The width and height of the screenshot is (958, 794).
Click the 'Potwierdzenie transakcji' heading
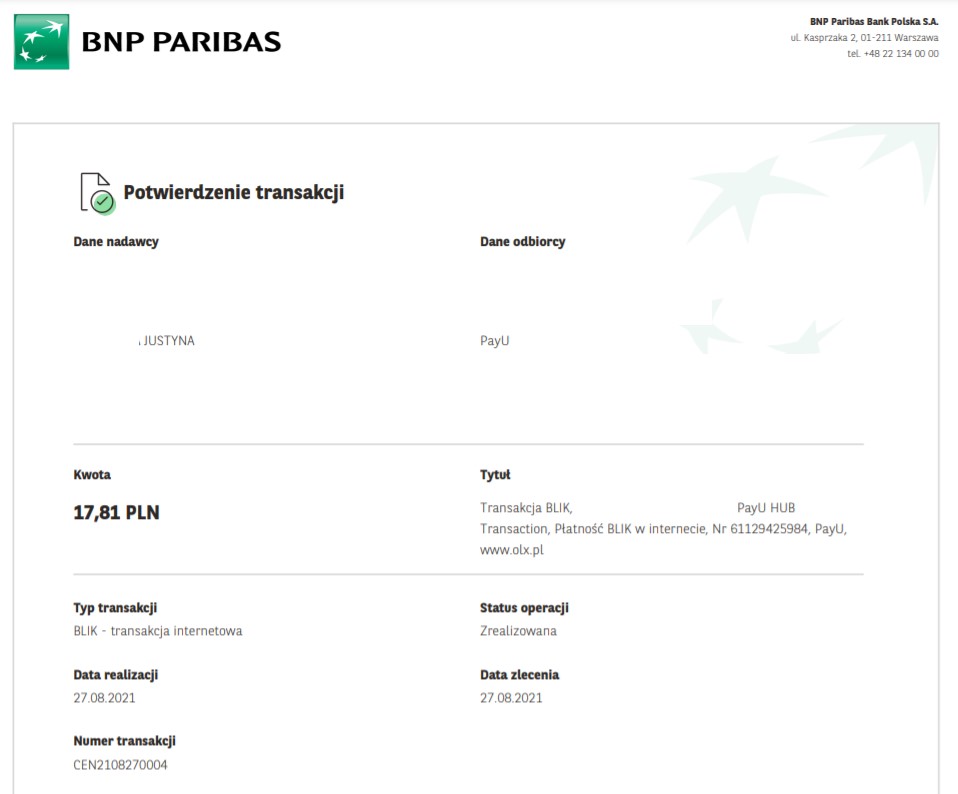233,192
